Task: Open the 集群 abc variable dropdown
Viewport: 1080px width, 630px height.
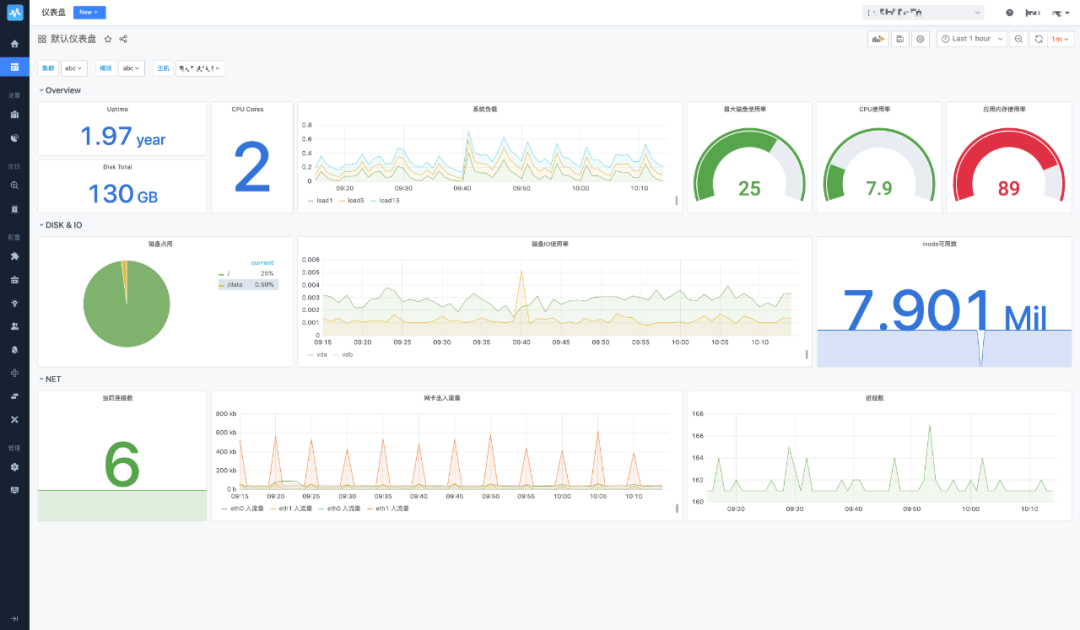Action: (x=74, y=68)
